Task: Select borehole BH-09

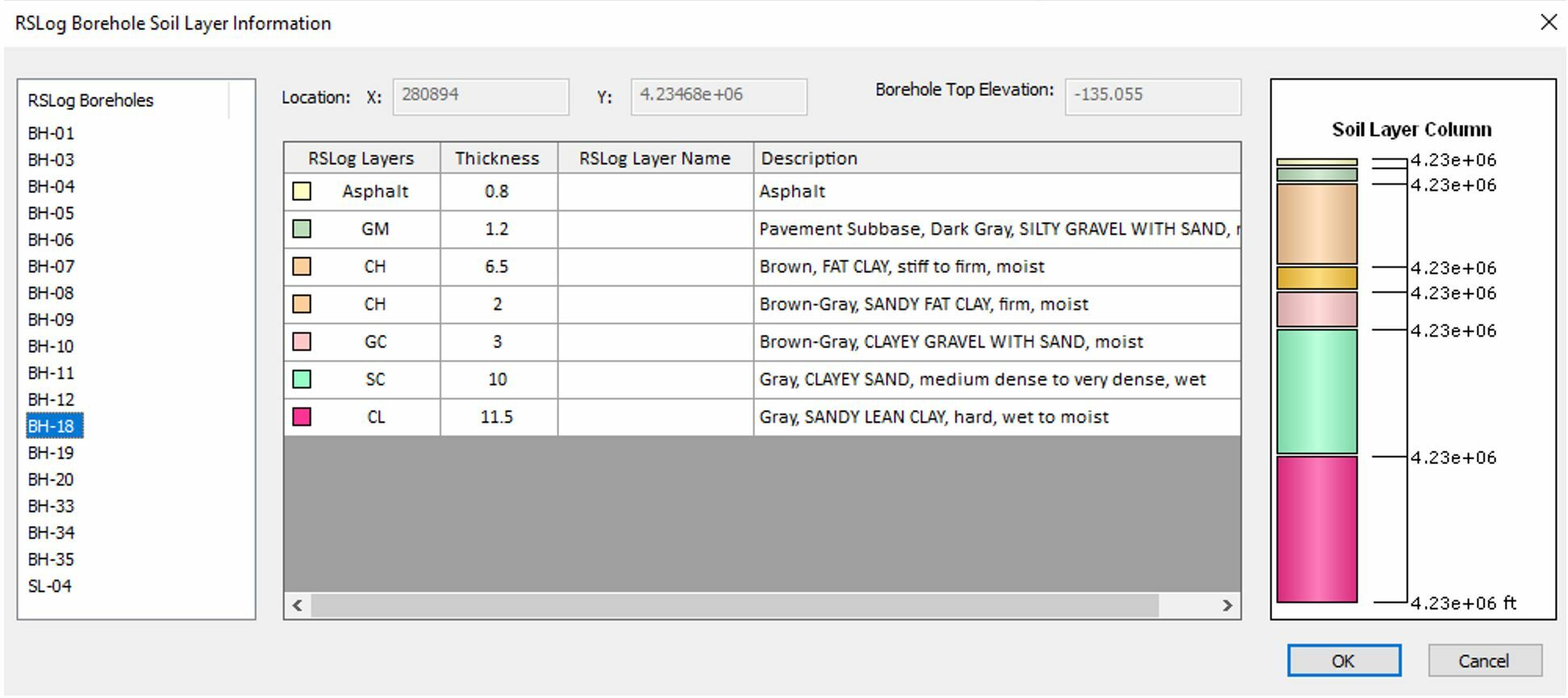Action: coord(51,320)
